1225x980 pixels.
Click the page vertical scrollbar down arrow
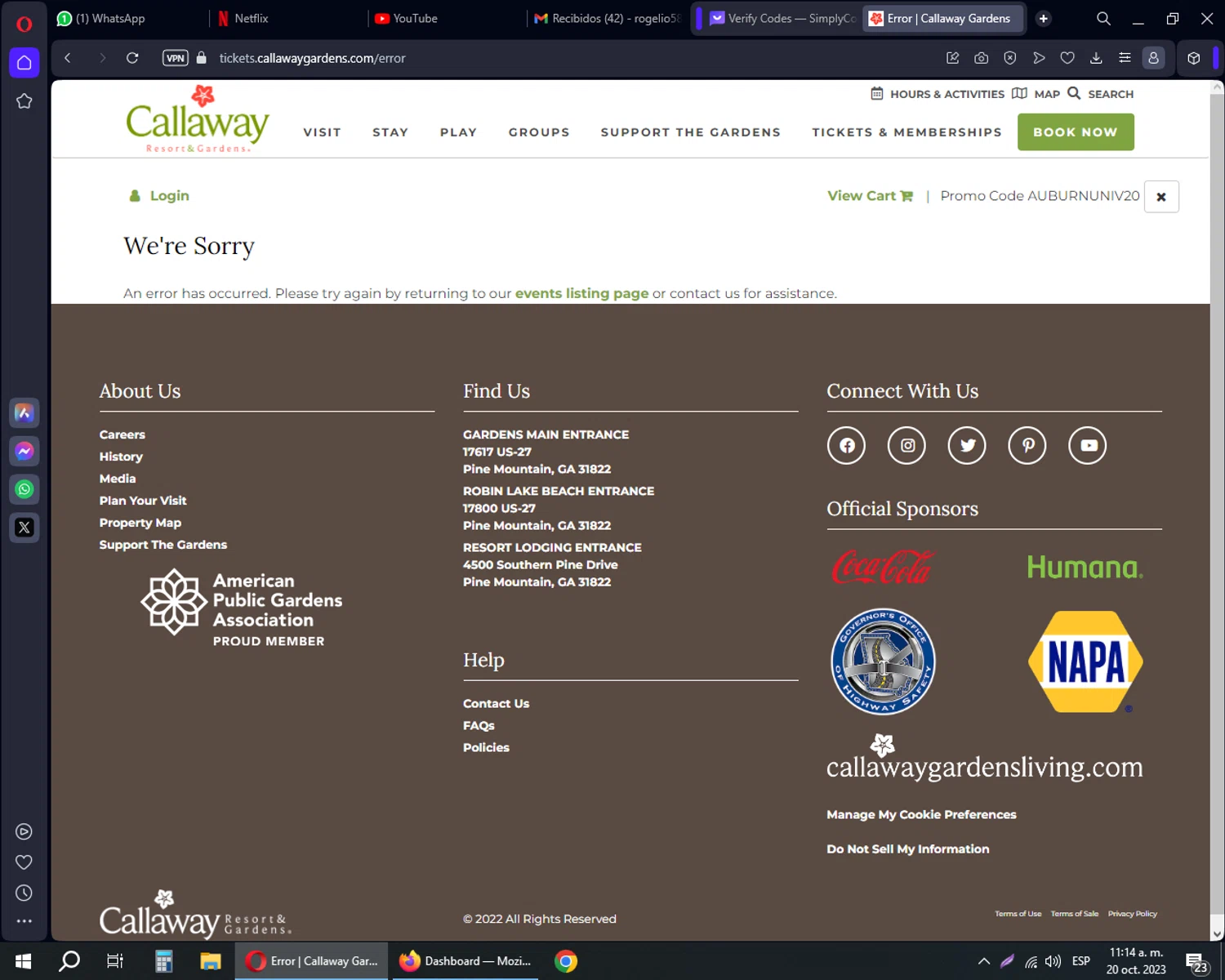(x=1217, y=933)
